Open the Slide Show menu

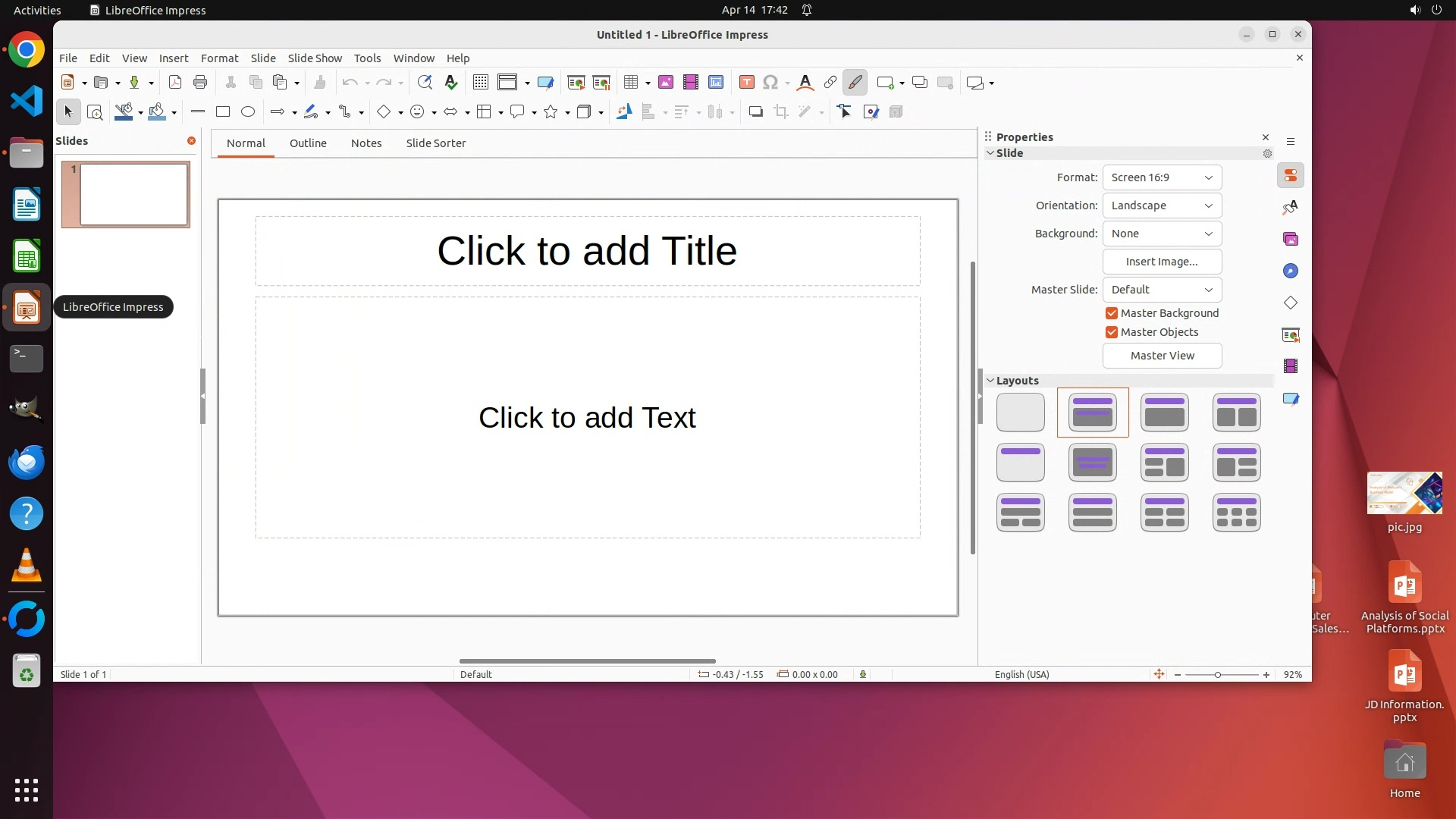point(315,58)
